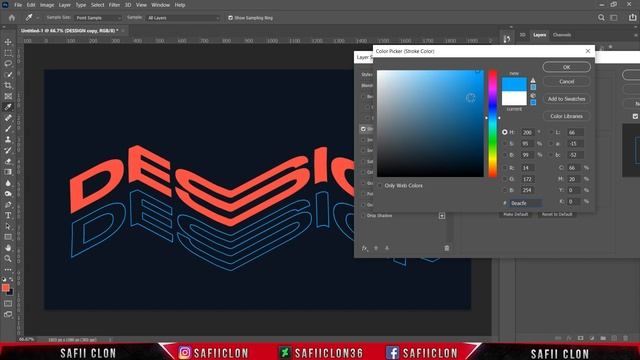
Task: Enable the Drop Shadow checkbox
Action: [363, 216]
